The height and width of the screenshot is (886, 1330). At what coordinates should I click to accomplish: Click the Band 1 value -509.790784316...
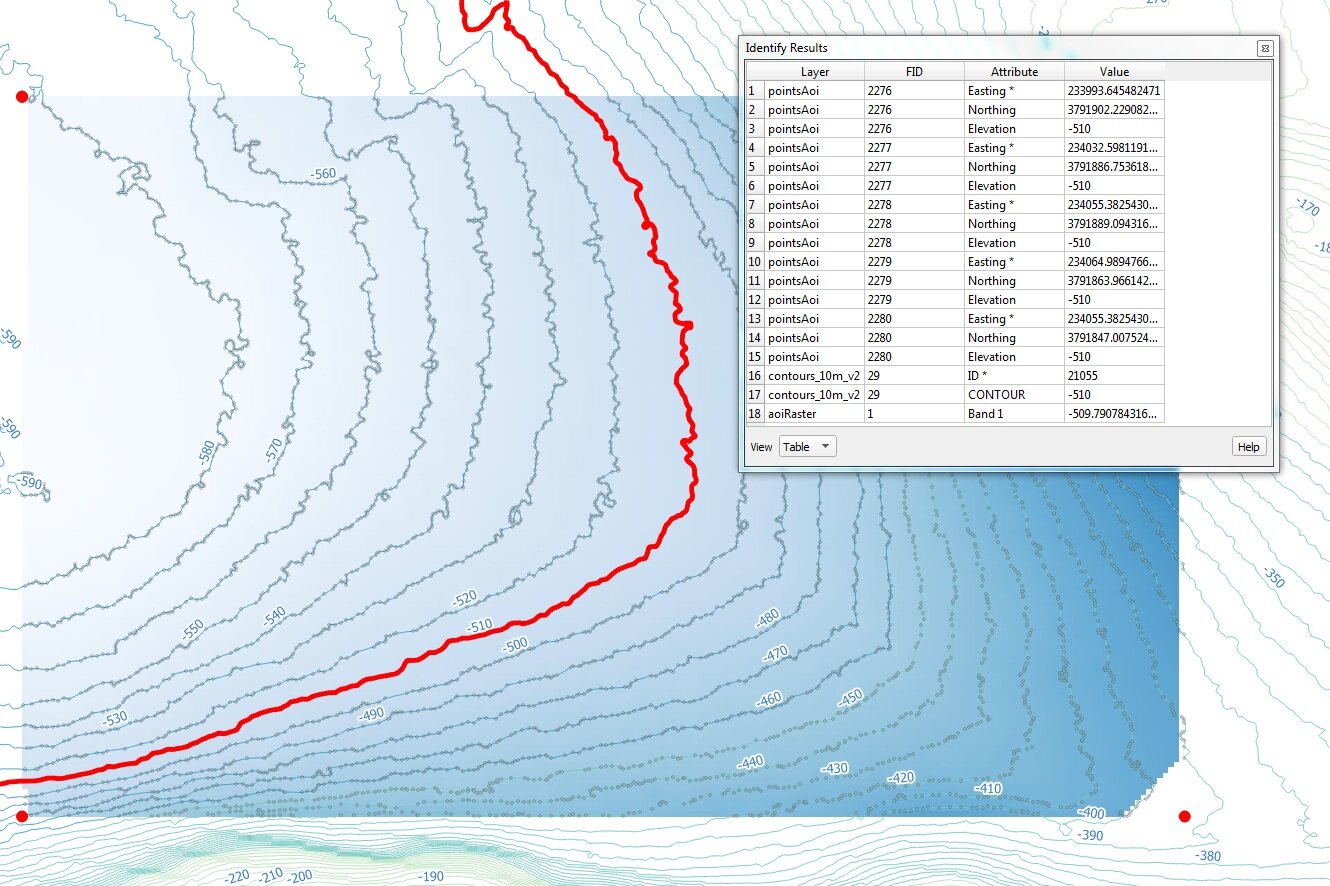(1114, 413)
